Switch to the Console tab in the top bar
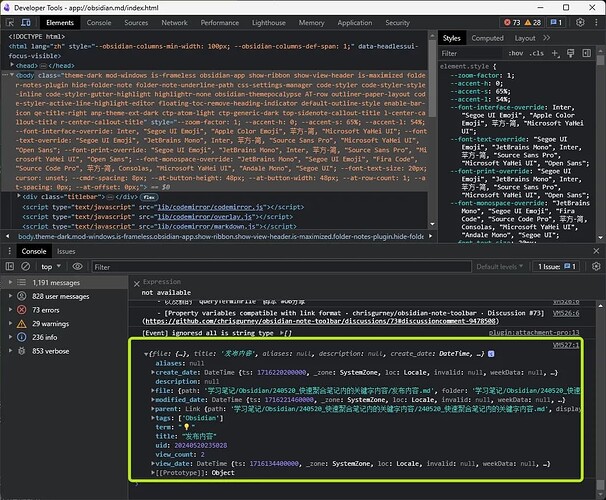Screen dimensions: 606x500 coord(99,22)
